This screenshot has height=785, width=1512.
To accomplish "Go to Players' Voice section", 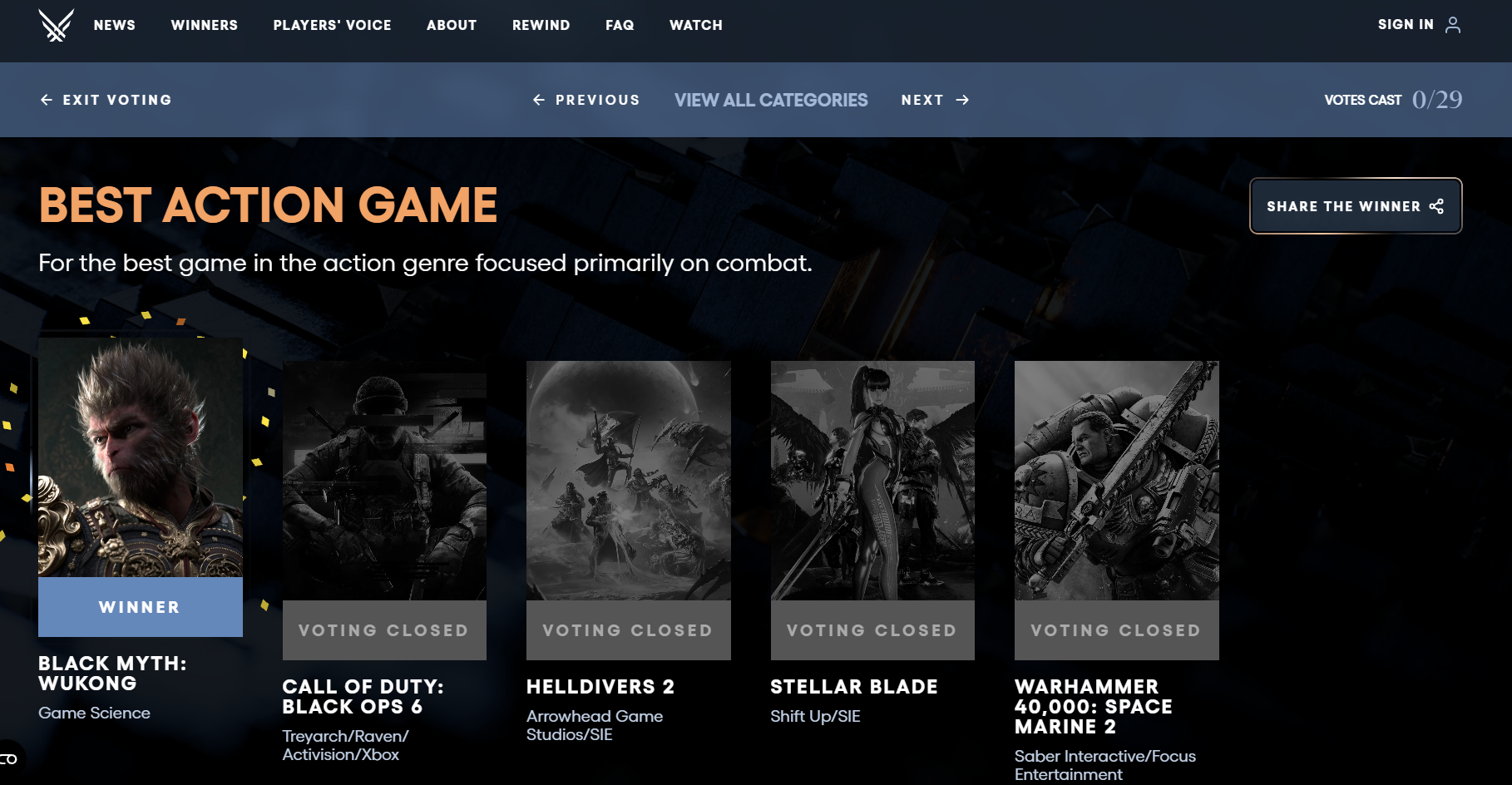I will coord(333,25).
